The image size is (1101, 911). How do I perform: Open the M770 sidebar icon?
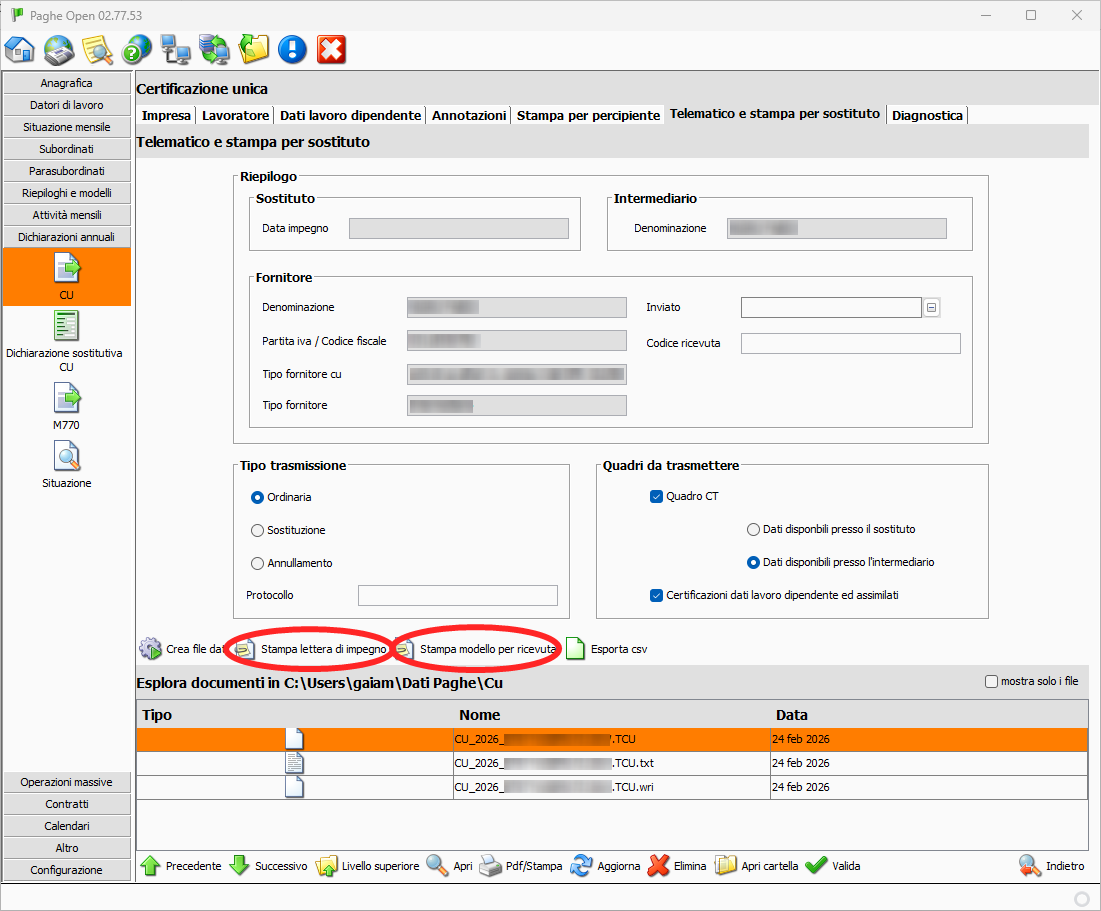click(67, 399)
